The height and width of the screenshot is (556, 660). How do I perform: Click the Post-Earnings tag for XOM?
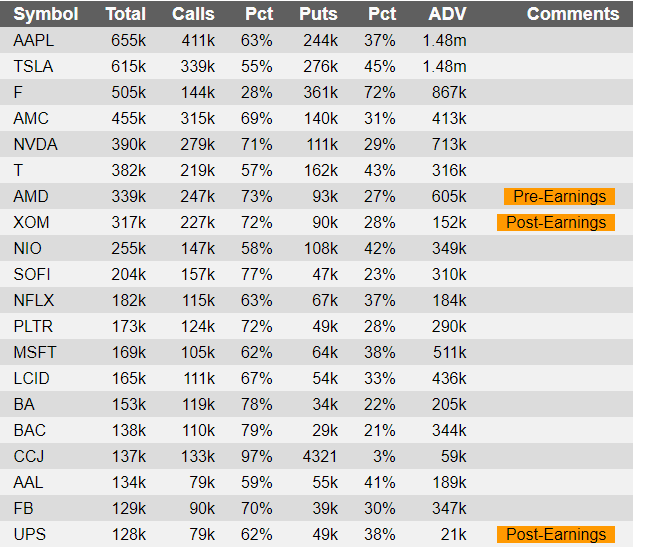[x=556, y=223]
